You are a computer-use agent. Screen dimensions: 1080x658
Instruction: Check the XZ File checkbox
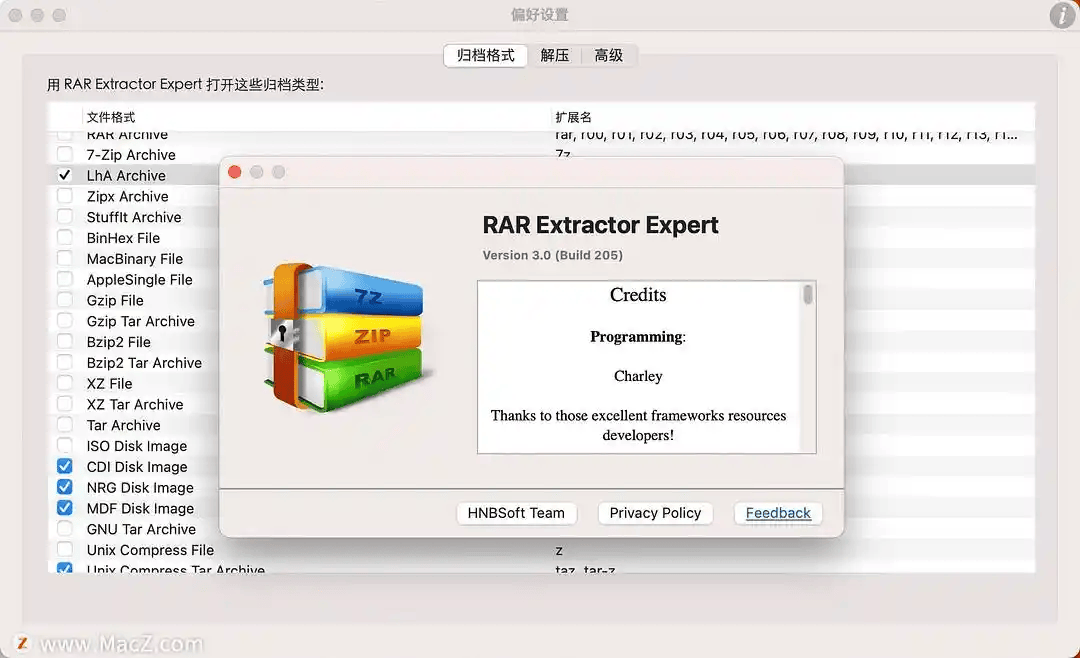[65, 383]
